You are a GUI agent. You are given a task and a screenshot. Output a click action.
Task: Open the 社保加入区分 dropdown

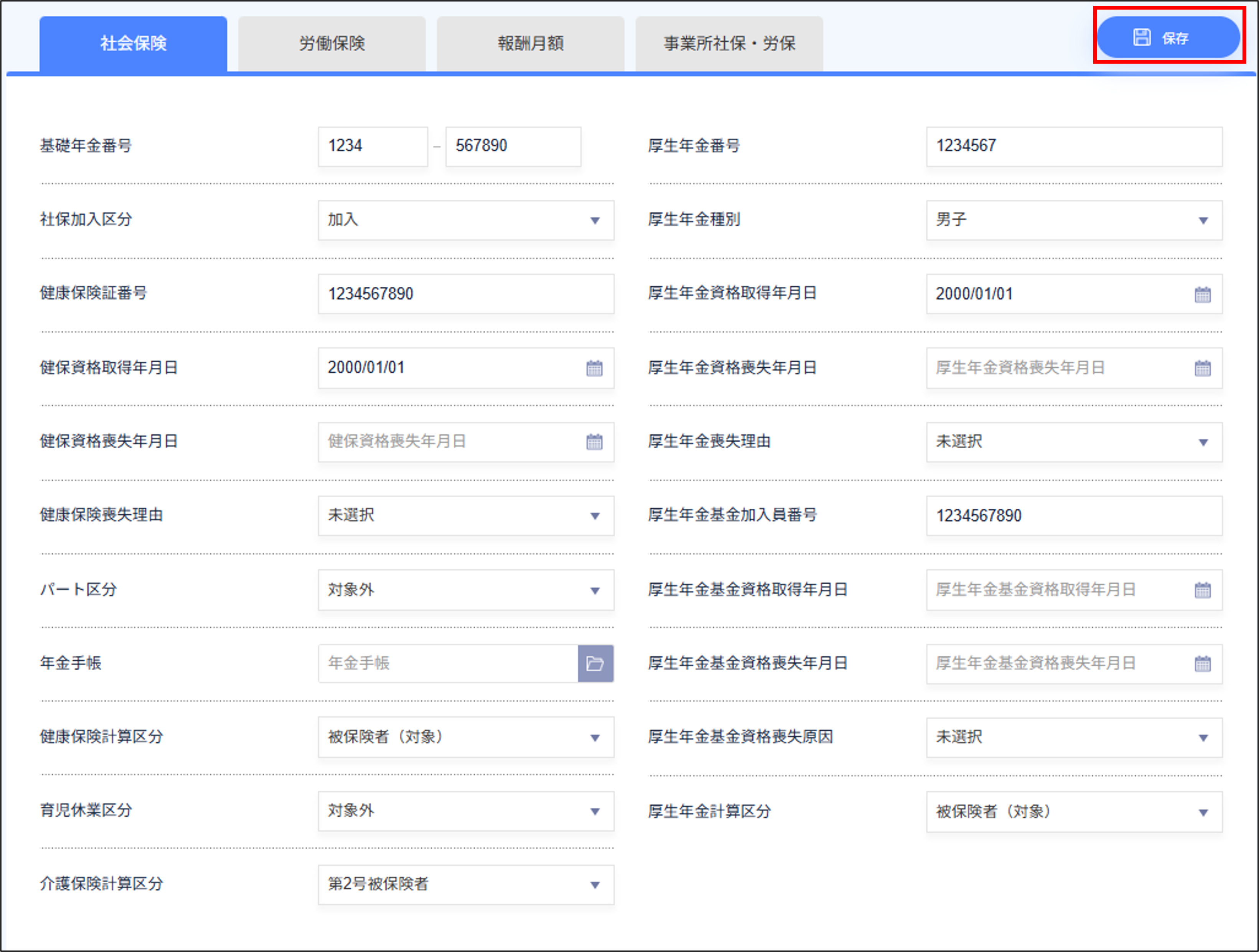point(466,221)
